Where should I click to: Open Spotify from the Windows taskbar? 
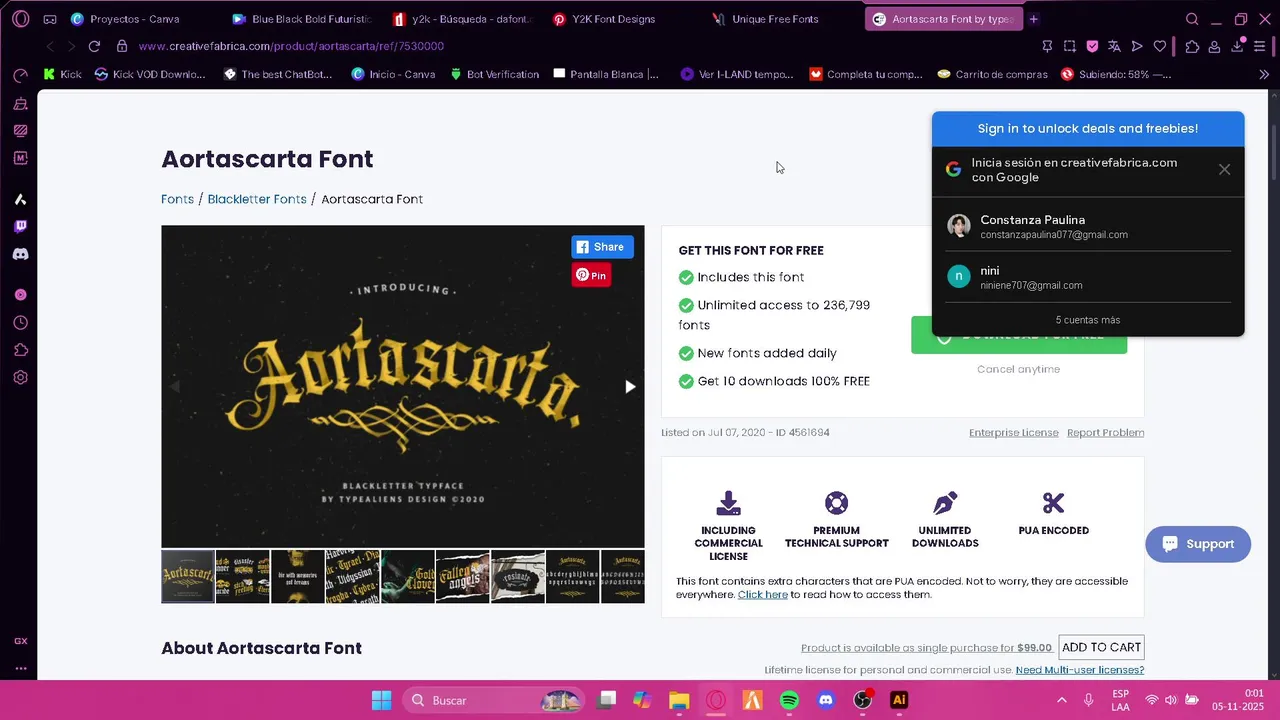click(789, 700)
